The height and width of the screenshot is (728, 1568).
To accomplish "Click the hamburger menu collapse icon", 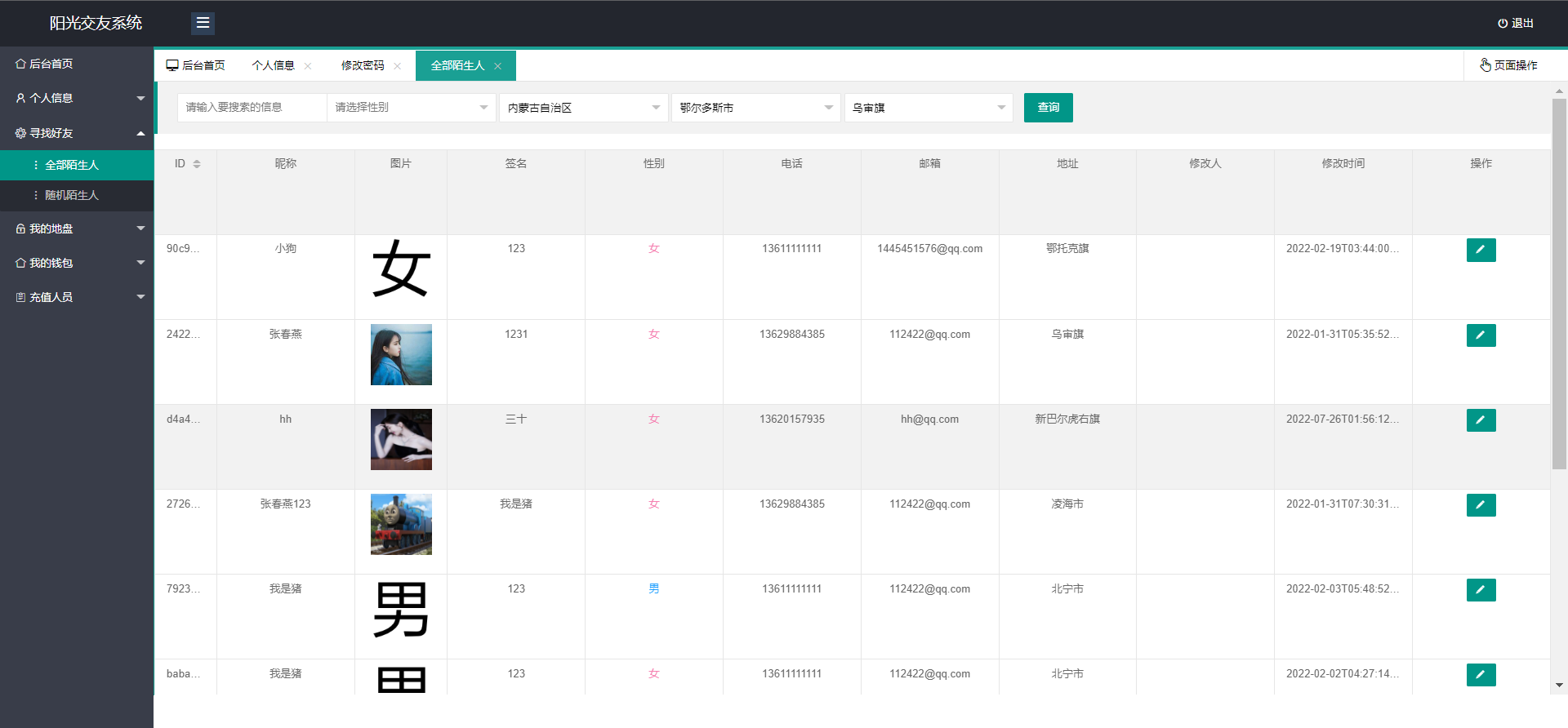I will pos(203,23).
